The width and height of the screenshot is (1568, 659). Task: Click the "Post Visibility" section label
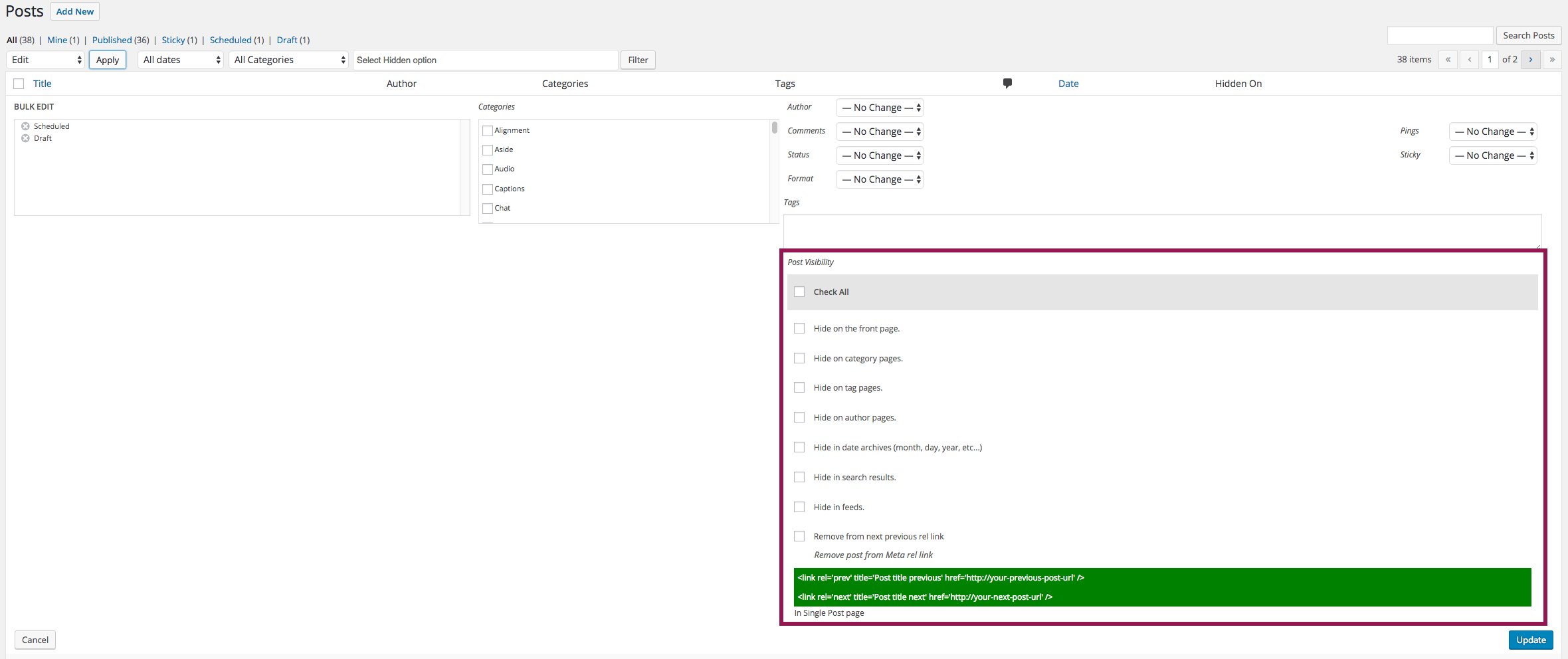point(811,262)
